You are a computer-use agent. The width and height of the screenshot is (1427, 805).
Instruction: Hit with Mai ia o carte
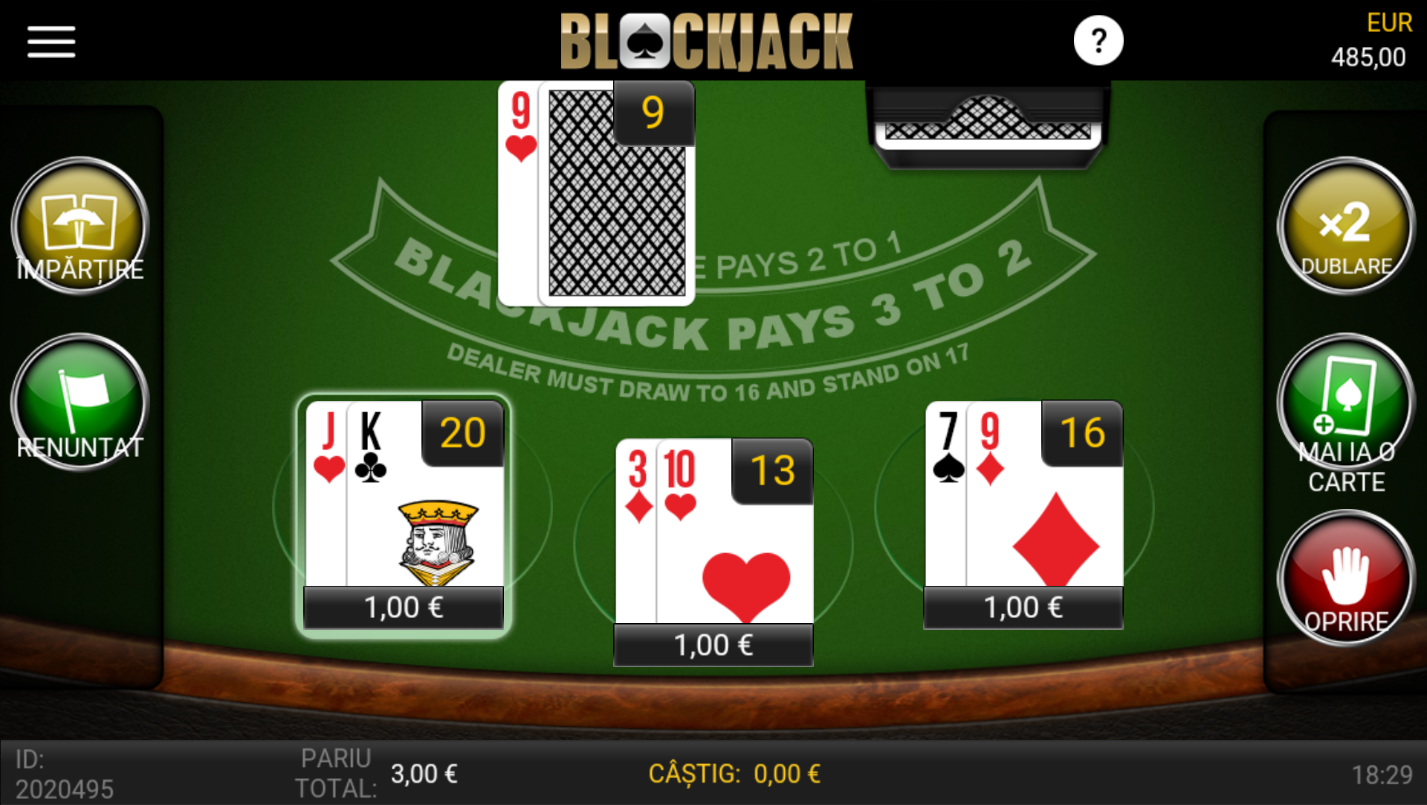pos(1346,403)
